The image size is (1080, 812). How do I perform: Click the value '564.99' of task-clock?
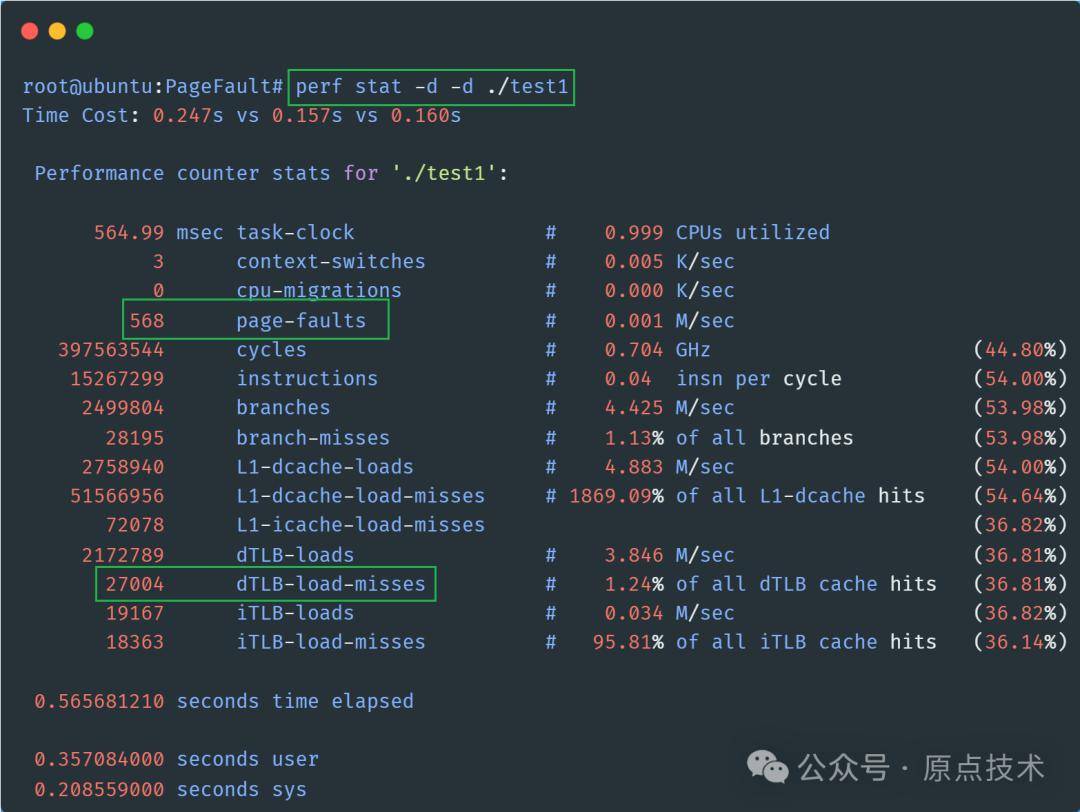point(129,232)
